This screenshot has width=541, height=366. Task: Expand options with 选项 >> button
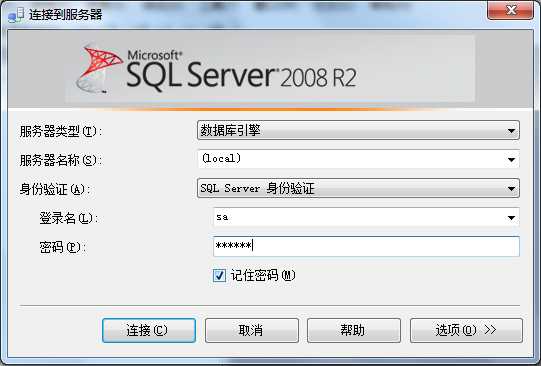pyautogui.click(x=466, y=330)
